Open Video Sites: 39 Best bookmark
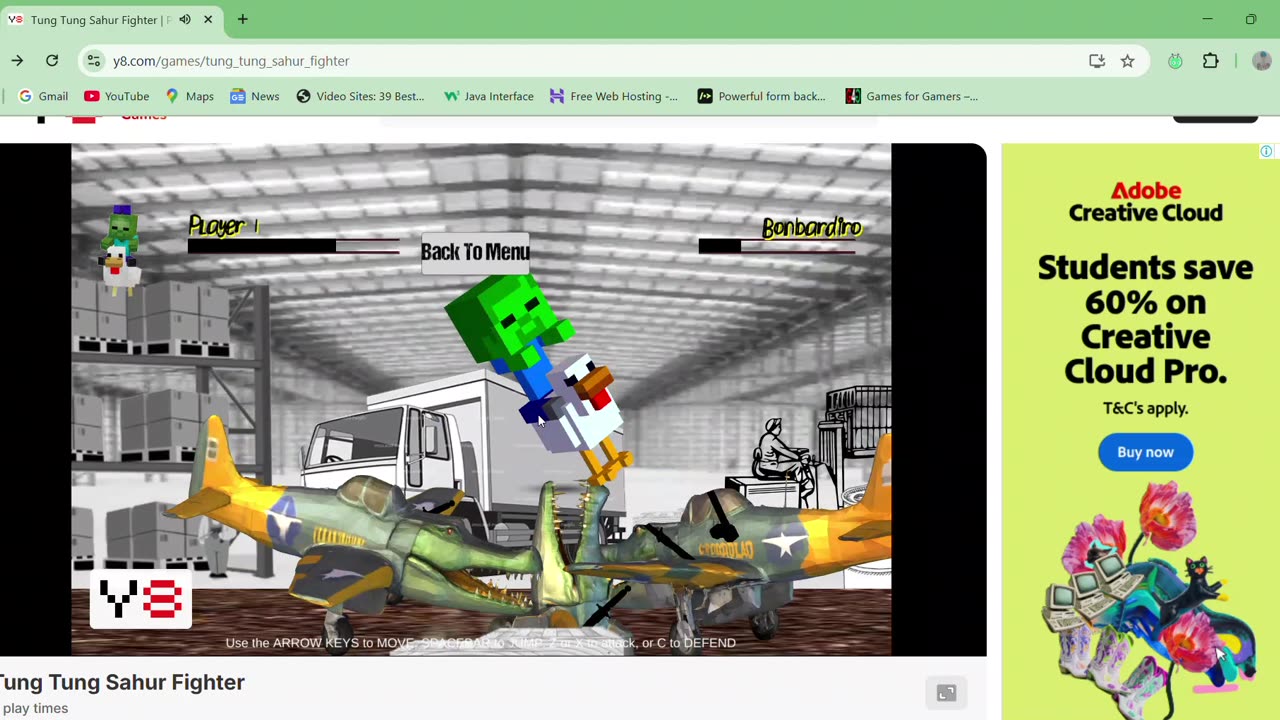 coord(360,96)
